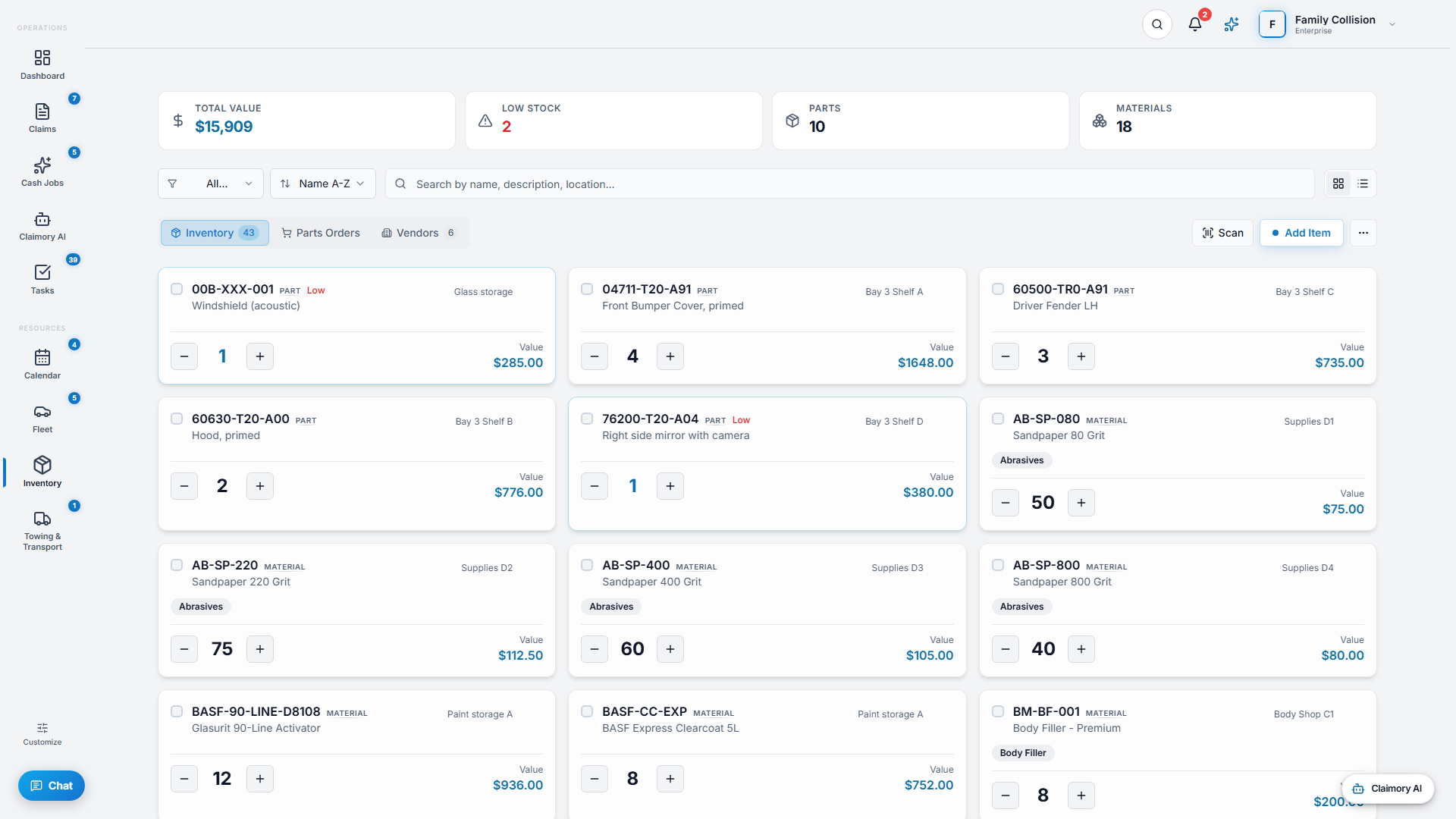Decrease quantity of AB-SP-800 sandpaper
The height and width of the screenshot is (819, 1456).
[1006, 649]
